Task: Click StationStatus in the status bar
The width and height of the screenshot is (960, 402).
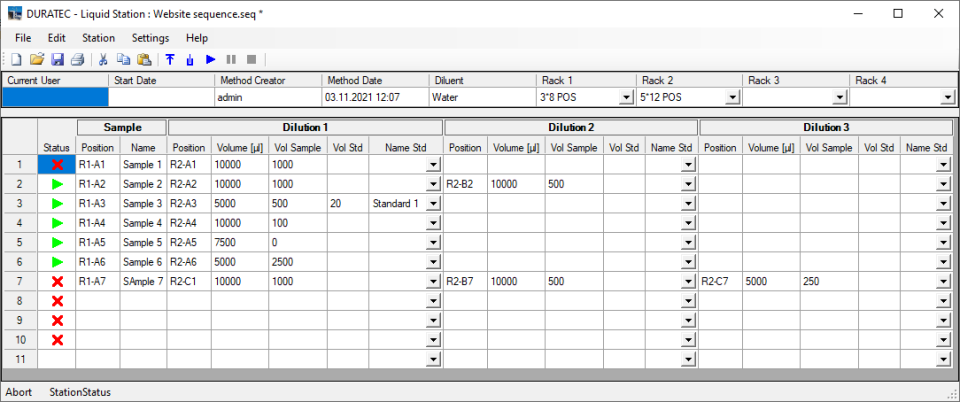Action: tap(80, 392)
